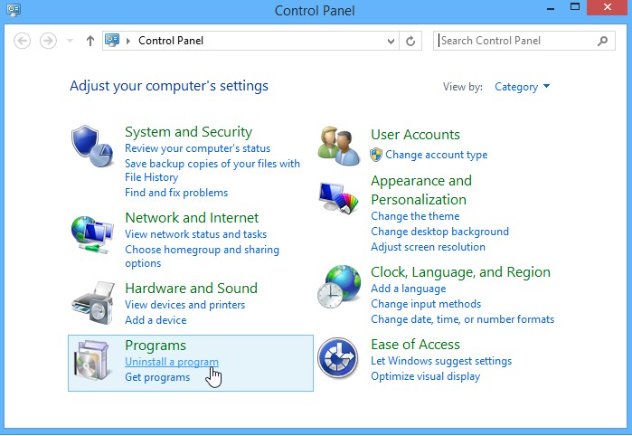Expand the address bar breadcrumb arrow
632x436 pixels.
point(128,41)
